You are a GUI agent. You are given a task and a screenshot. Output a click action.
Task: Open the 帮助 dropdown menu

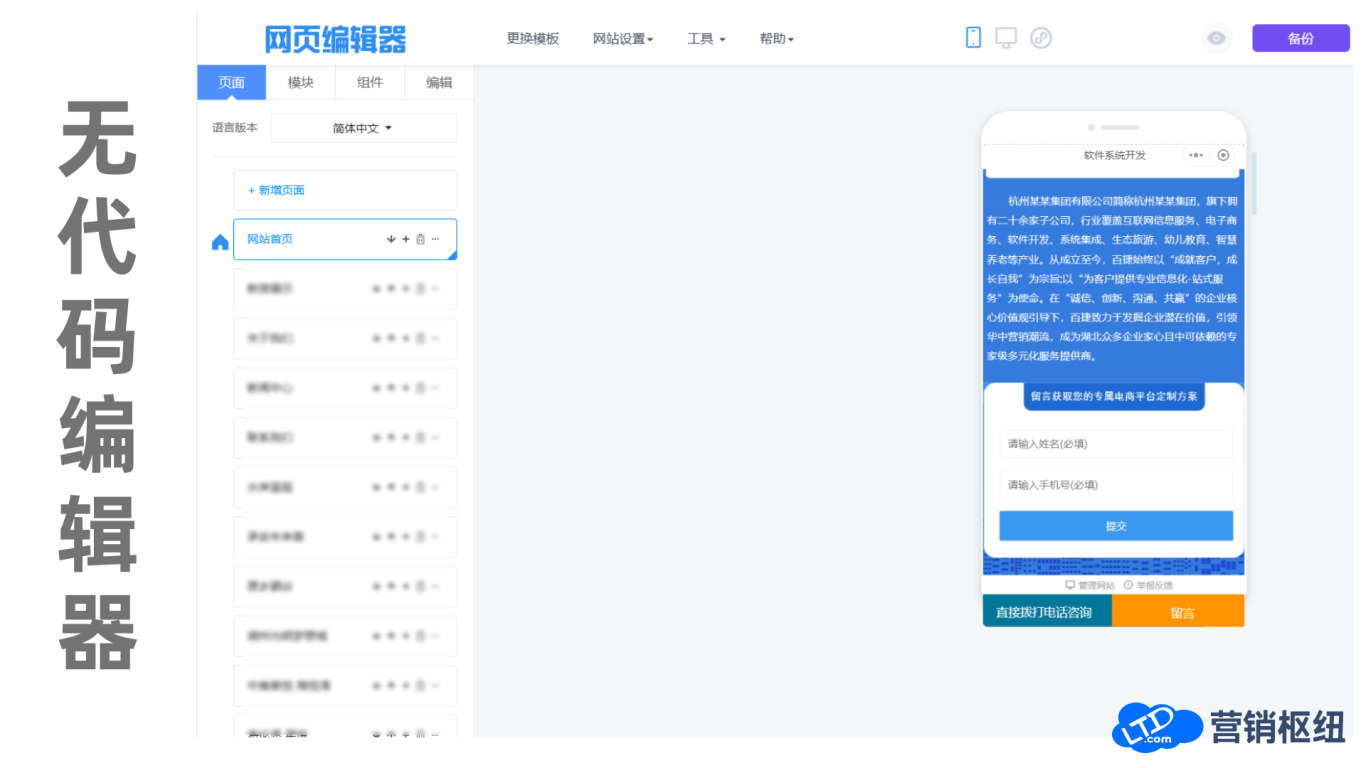pos(777,39)
